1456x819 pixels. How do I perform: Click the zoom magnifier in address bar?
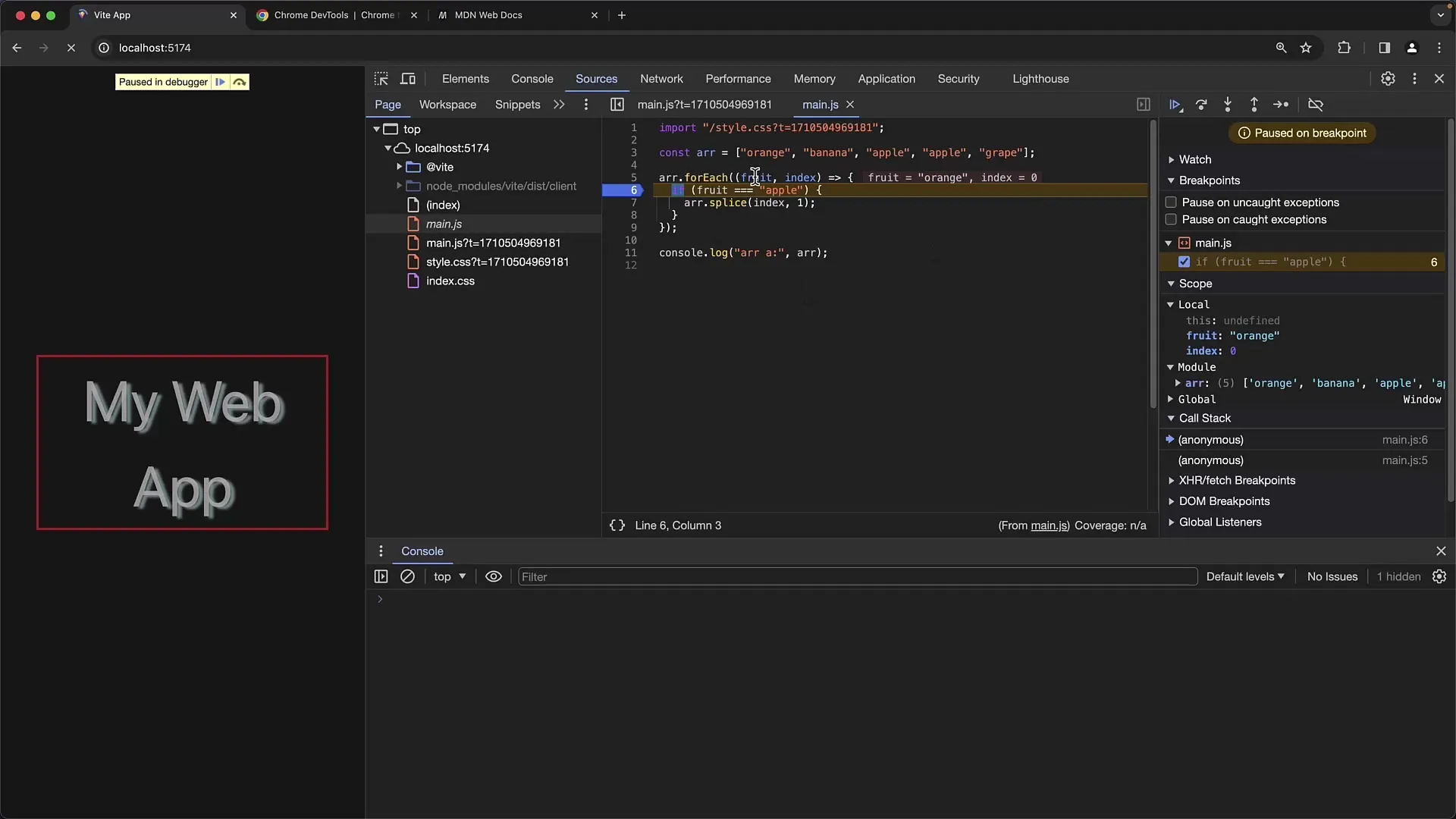pyautogui.click(x=1281, y=48)
